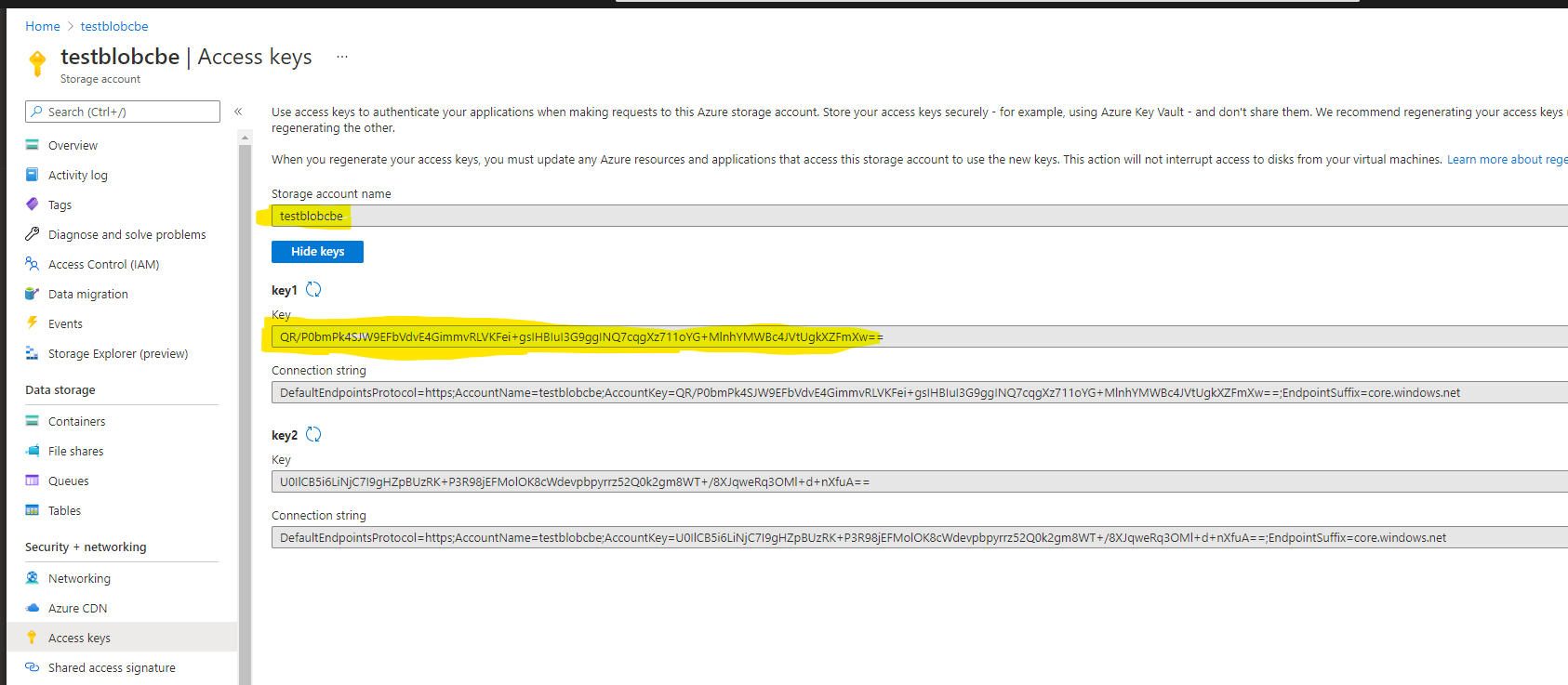This screenshot has height=685, width=1568.
Task: Click the key2 rotate key icon
Action: click(313, 435)
